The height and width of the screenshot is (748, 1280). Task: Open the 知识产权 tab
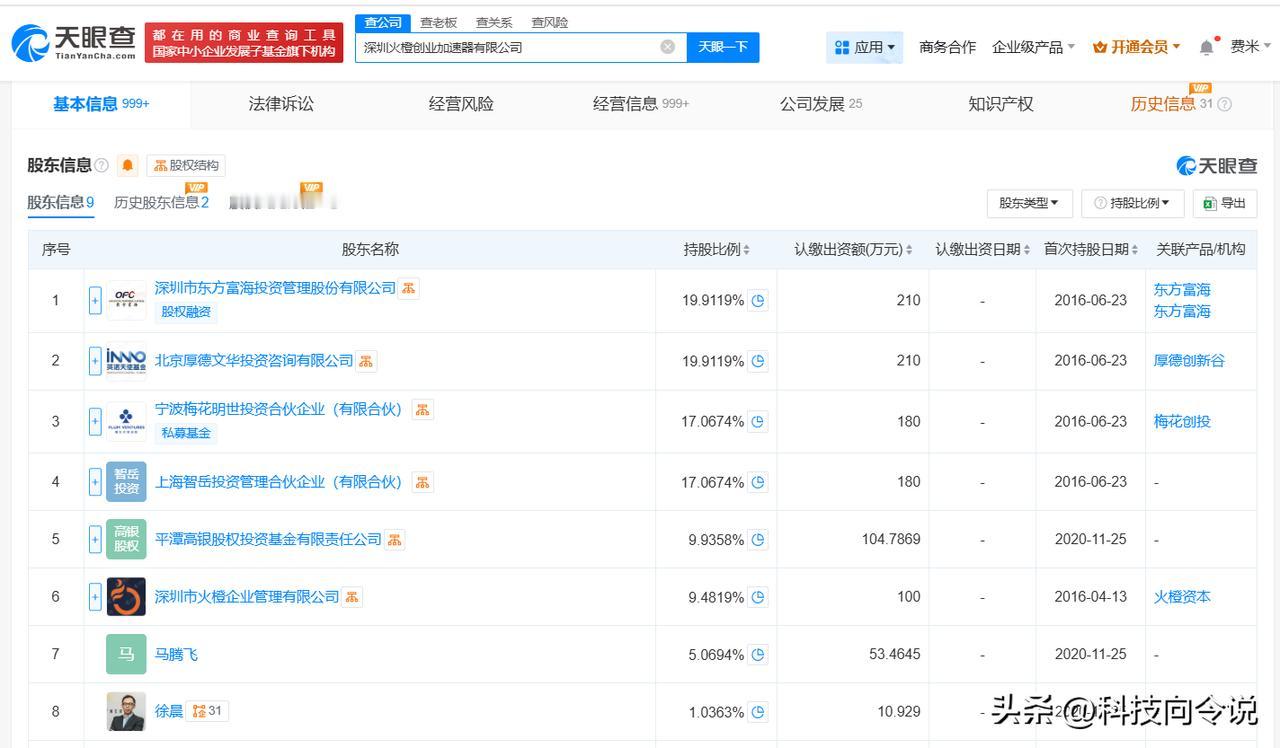tap(1001, 104)
